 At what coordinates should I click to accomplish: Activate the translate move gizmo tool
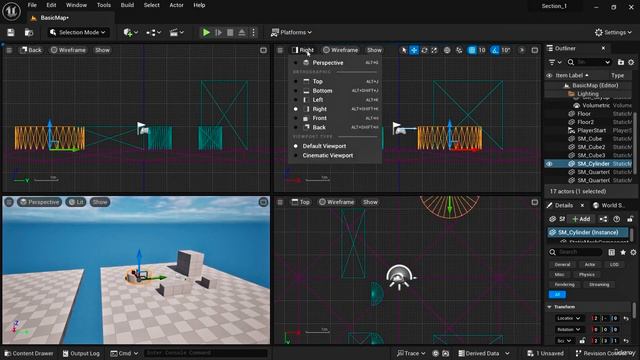click(x=414, y=50)
